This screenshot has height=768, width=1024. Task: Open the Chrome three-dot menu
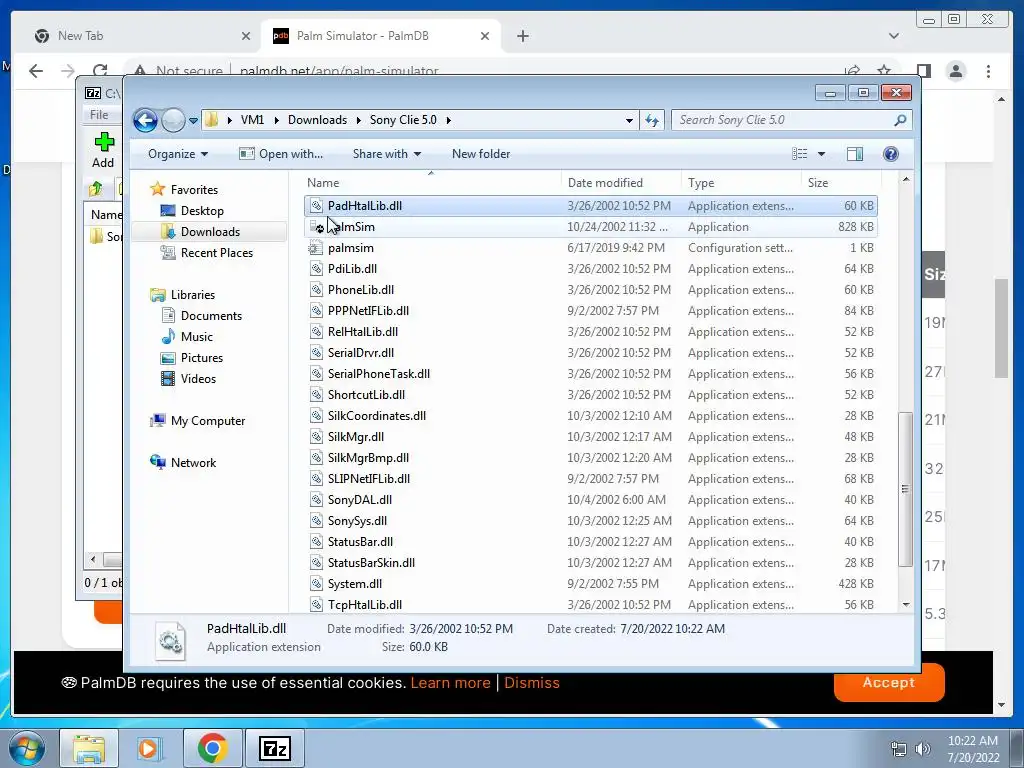[x=988, y=71]
